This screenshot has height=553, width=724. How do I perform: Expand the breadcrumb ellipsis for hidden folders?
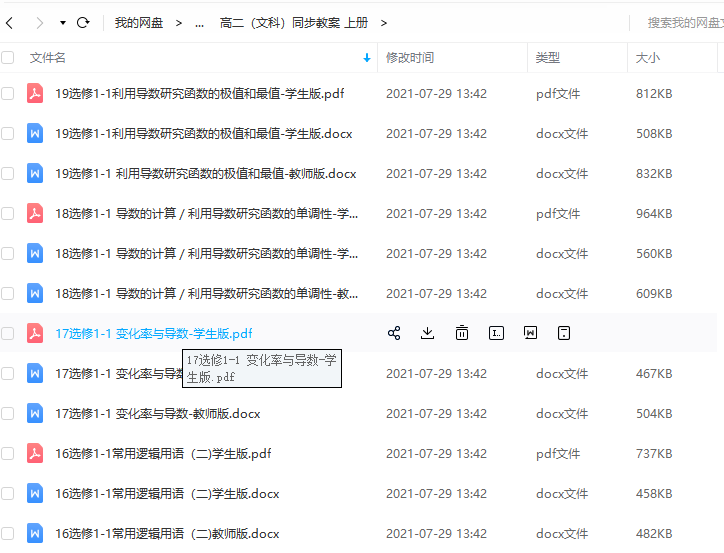(199, 22)
